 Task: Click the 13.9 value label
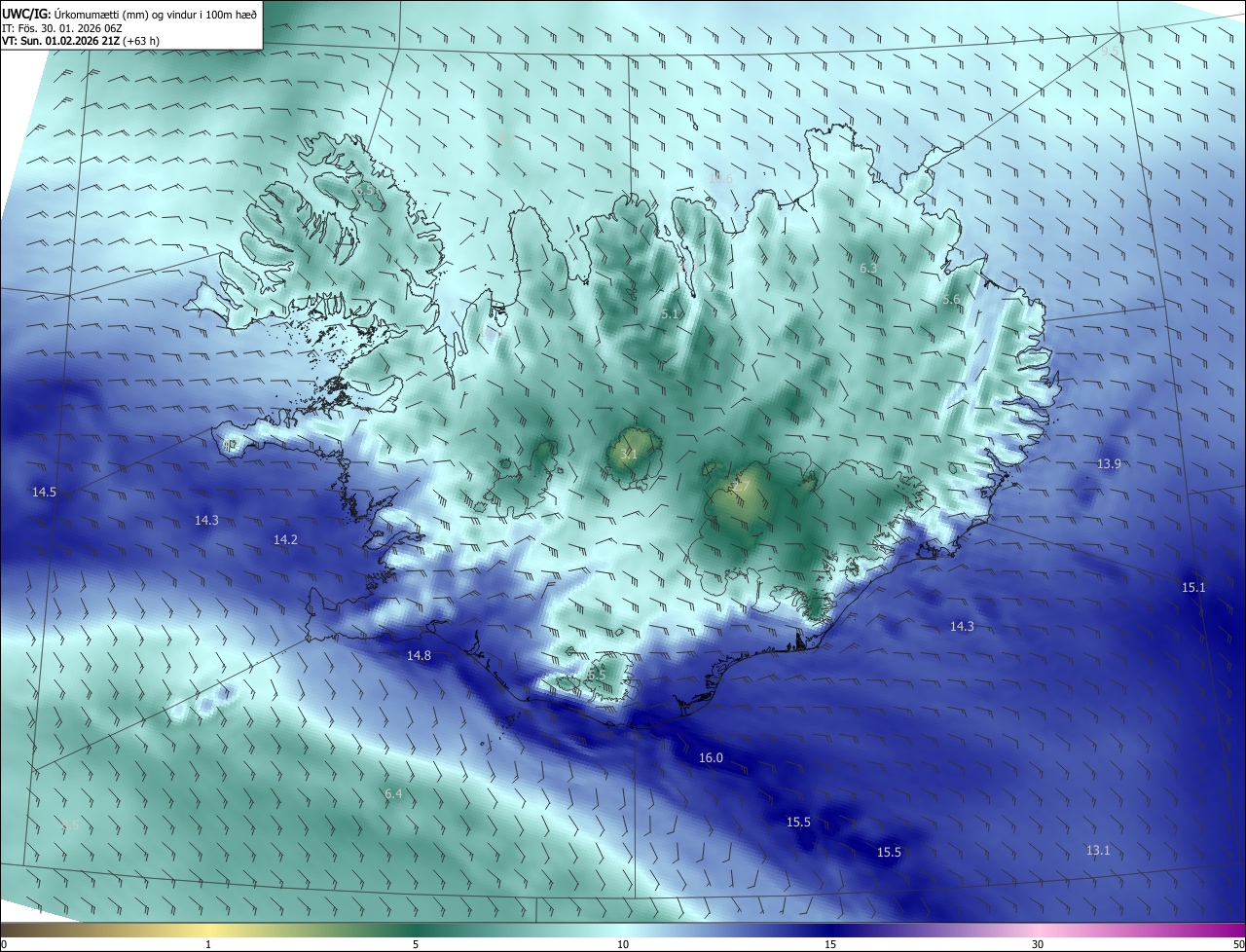tap(1109, 464)
